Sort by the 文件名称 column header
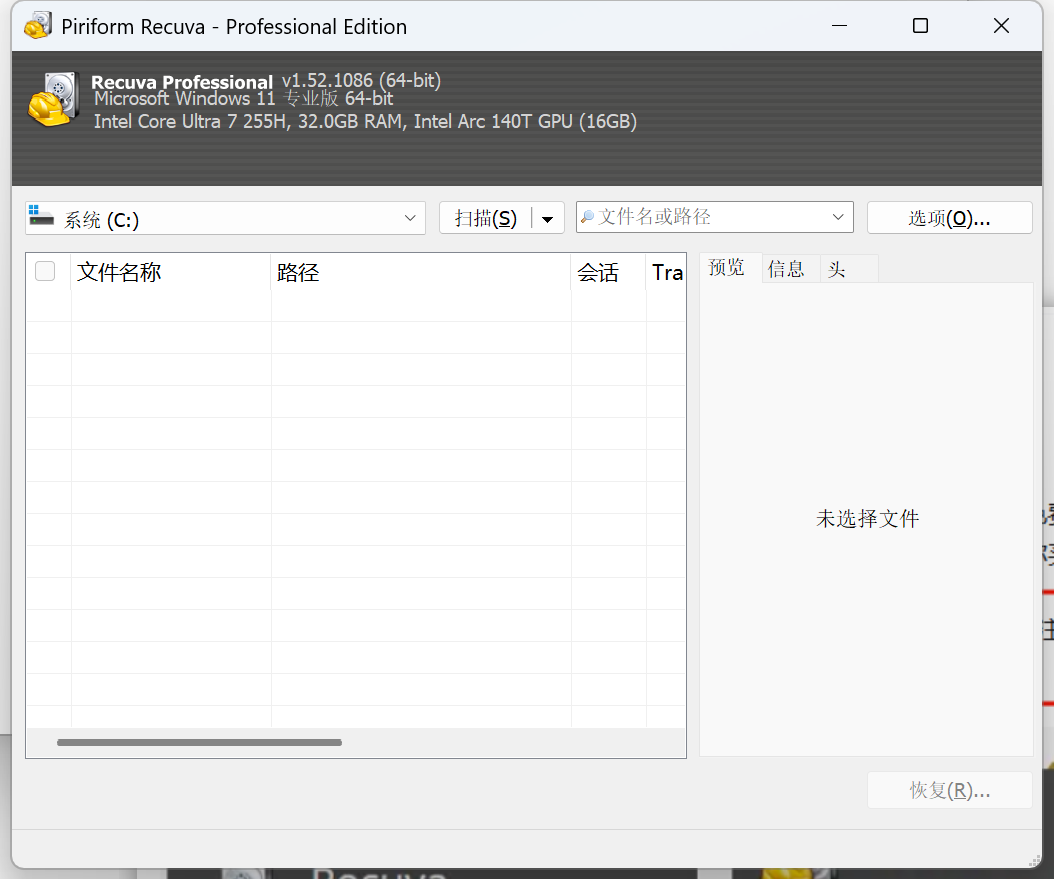This screenshot has height=879, width=1054. 171,272
